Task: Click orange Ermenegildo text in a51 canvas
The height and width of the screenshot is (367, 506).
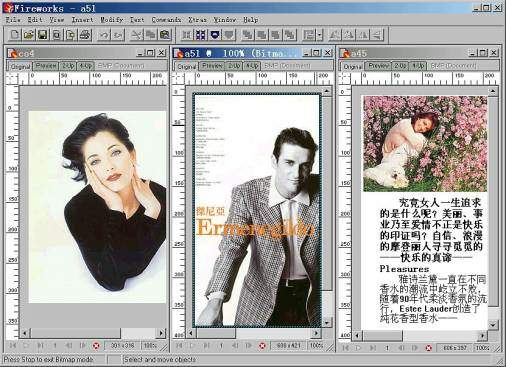Action: click(255, 228)
